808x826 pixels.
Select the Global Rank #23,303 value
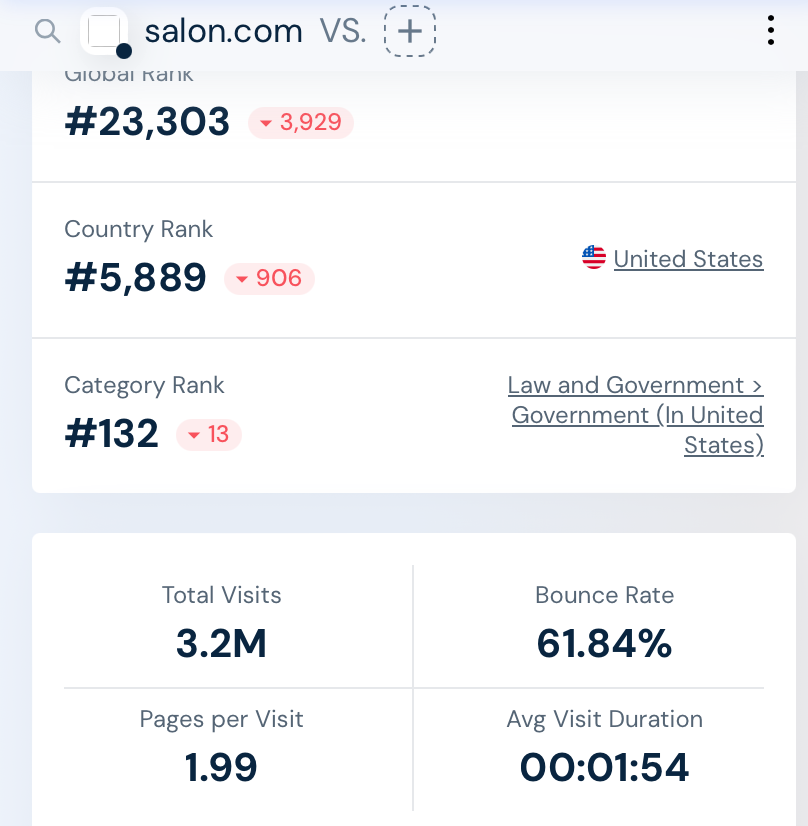147,122
